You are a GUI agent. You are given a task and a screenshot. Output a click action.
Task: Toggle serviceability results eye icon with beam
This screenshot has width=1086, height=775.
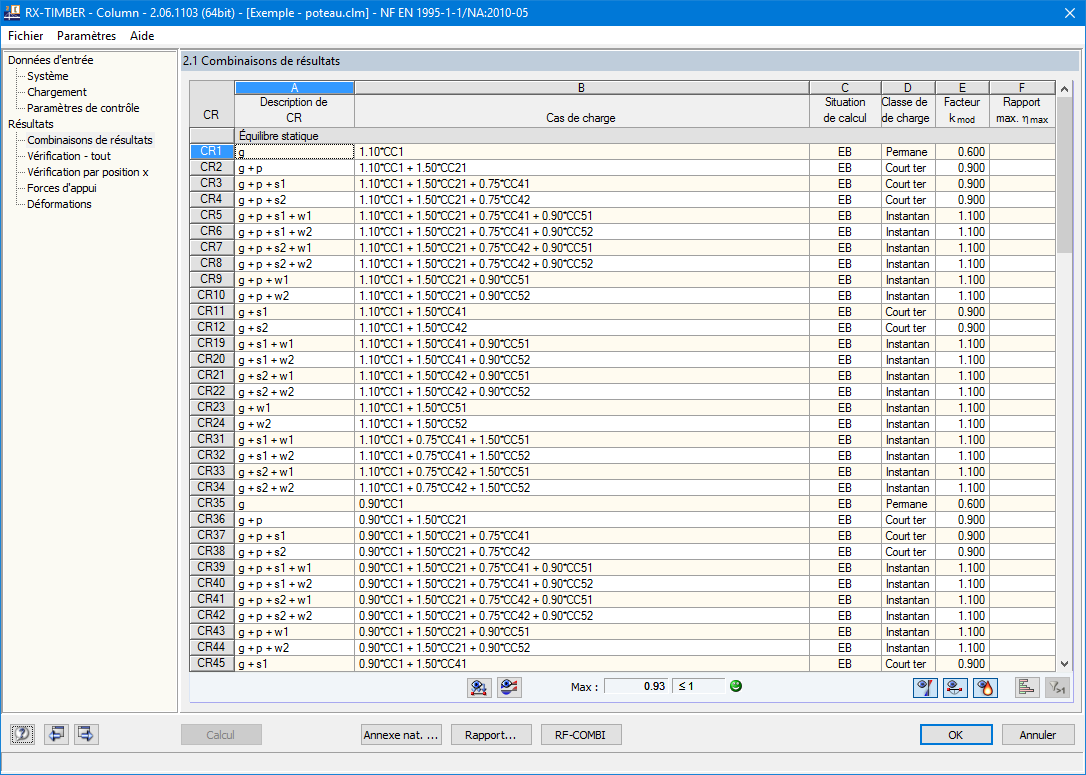(956, 688)
